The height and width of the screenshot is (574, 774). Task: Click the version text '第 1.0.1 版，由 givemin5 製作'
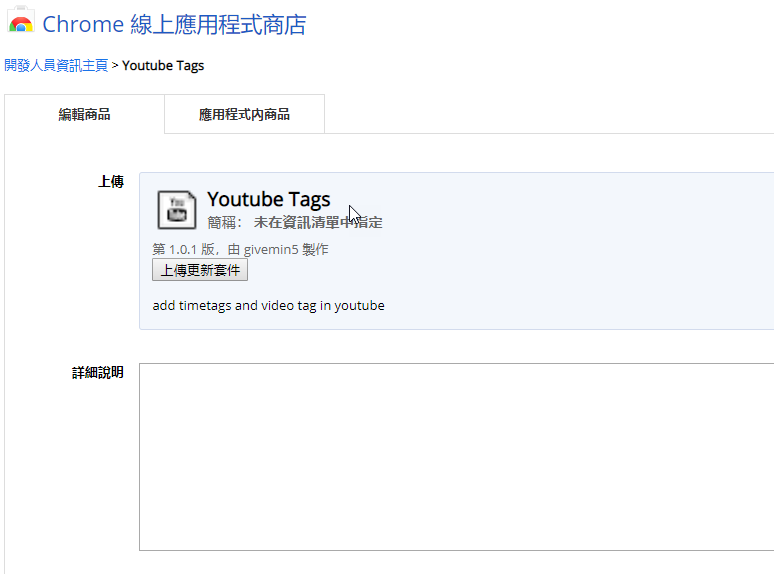(240, 249)
